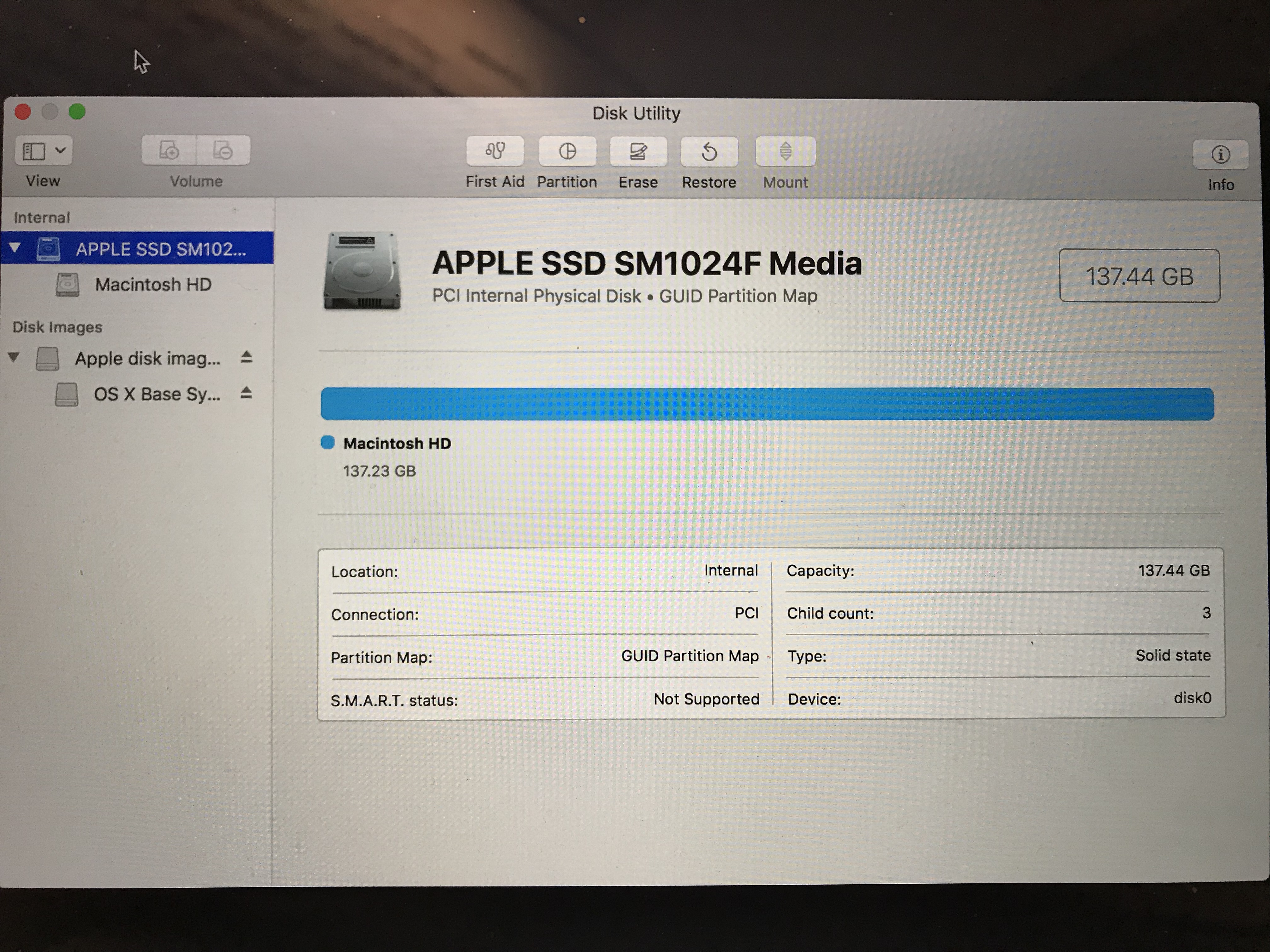Open the Partition pie chart tool
Image resolution: width=1270 pixels, height=952 pixels.
pos(567,151)
